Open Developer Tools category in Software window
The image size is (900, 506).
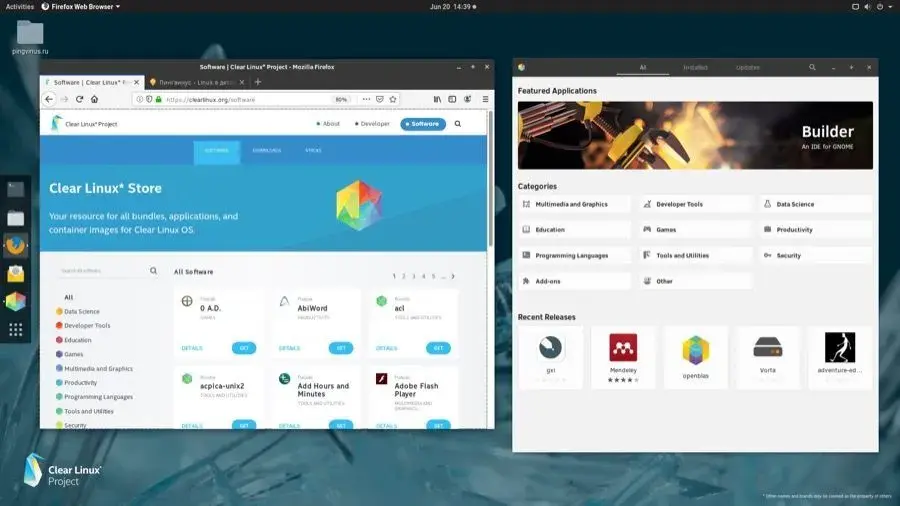coord(695,204)
